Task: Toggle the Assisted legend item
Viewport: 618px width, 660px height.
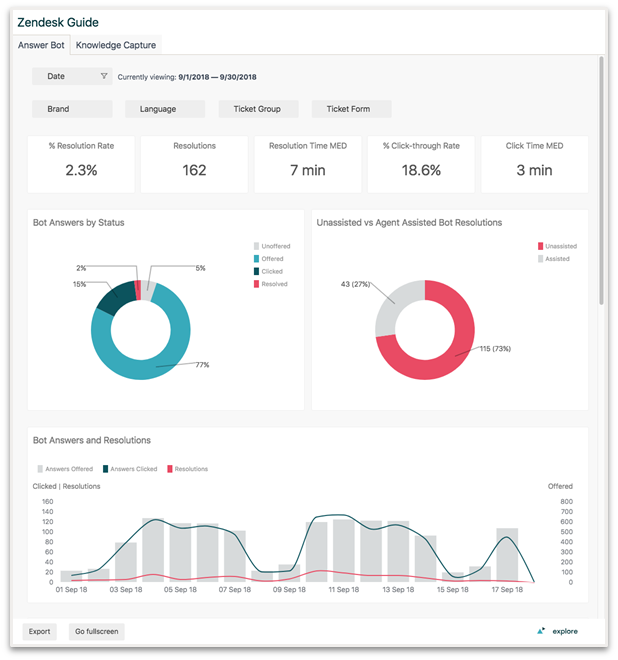Action: [x=554, y=259]
